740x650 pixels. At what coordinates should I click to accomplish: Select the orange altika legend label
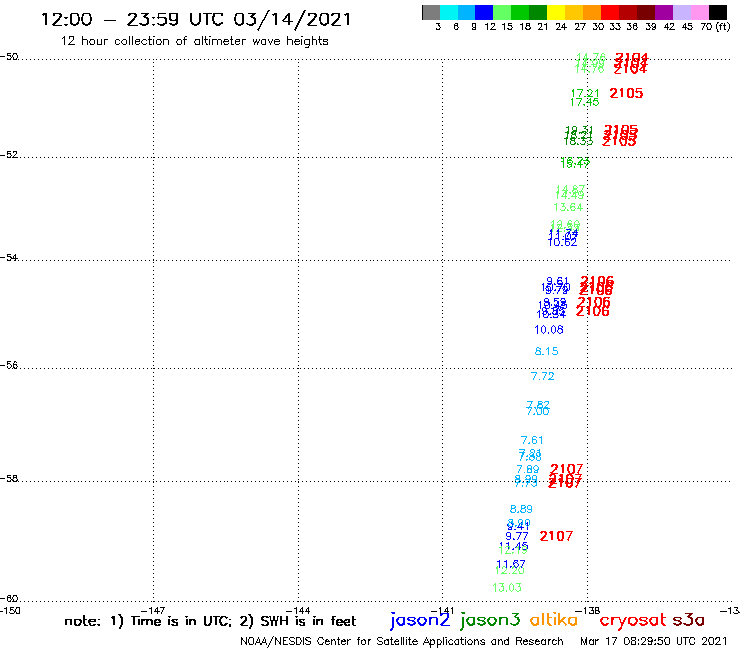tap(554, 620)
